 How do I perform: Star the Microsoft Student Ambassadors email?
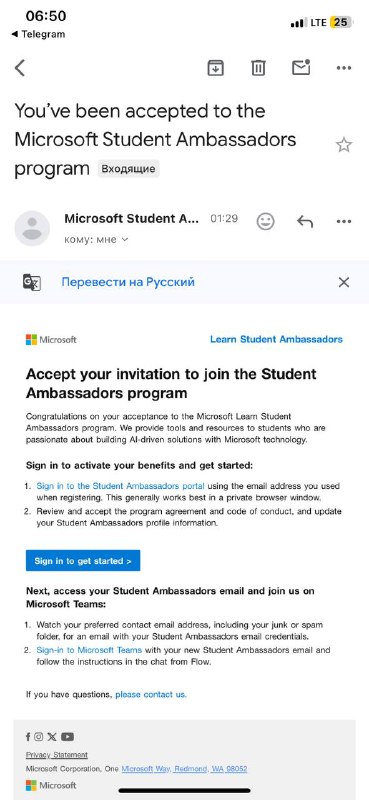click(x=343, y=145)
